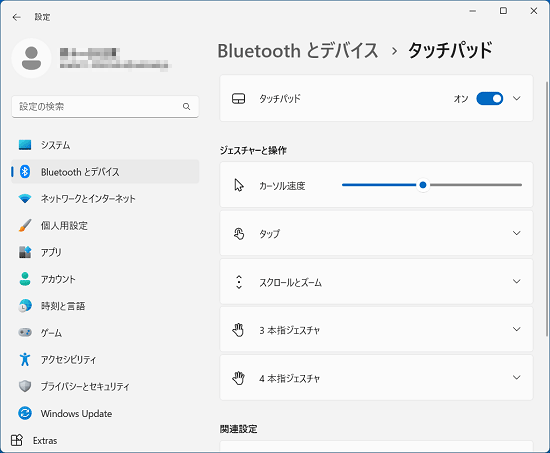Viewport: 550px width, 453px height.
Task: Click the user profile avatar
Action: 32,58
